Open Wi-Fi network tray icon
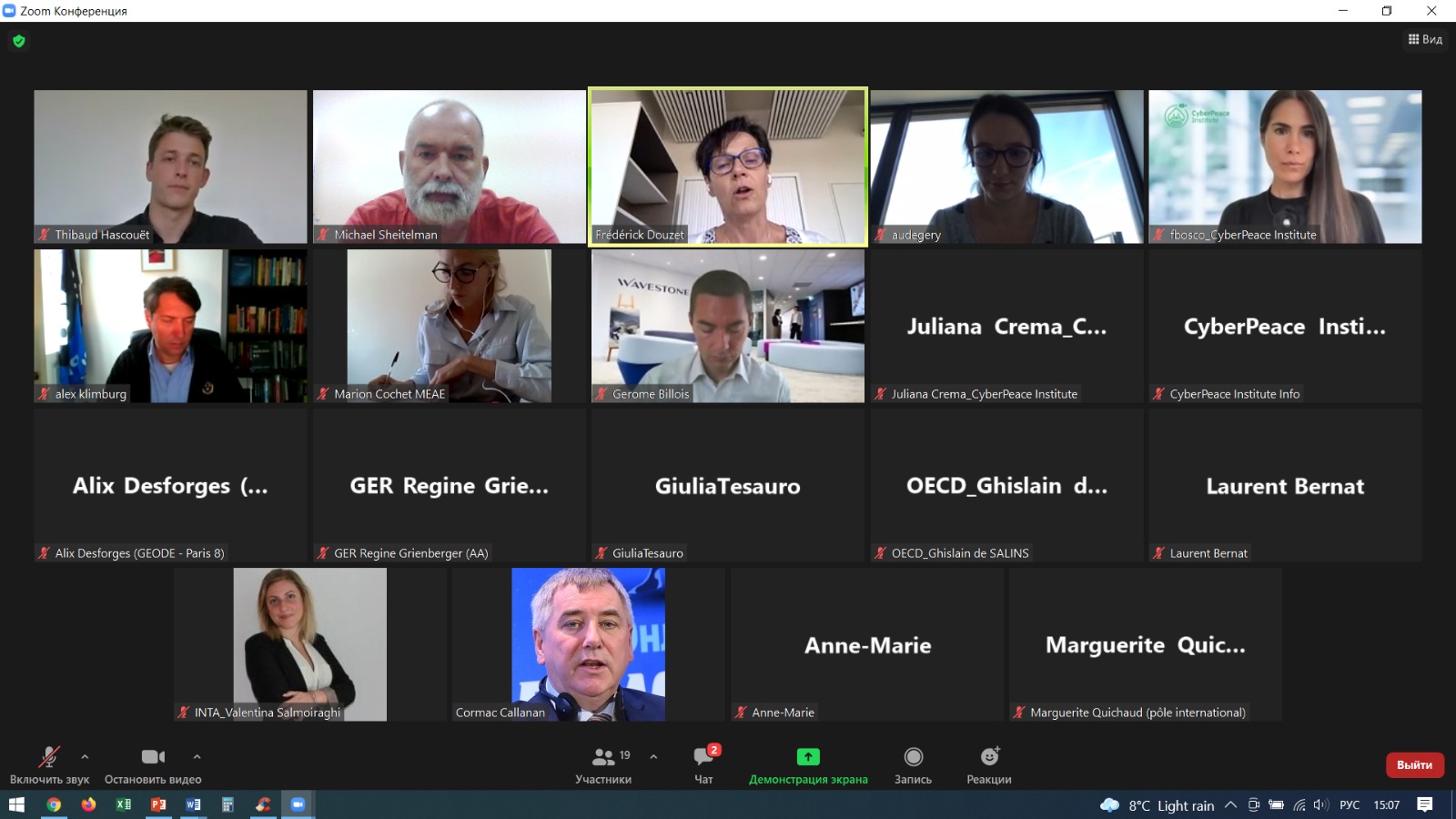The width and height of the screenshot is (1456, 819). [x=1299, y=804]
